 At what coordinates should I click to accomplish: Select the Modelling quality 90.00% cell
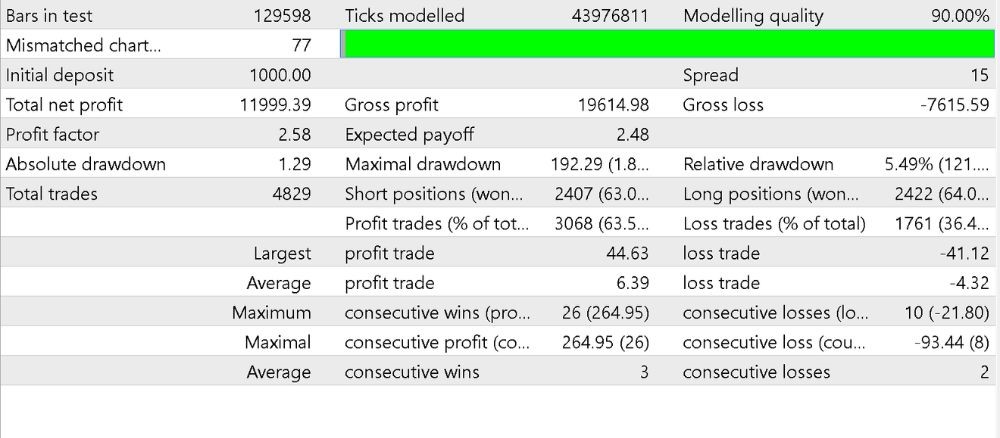960,16
